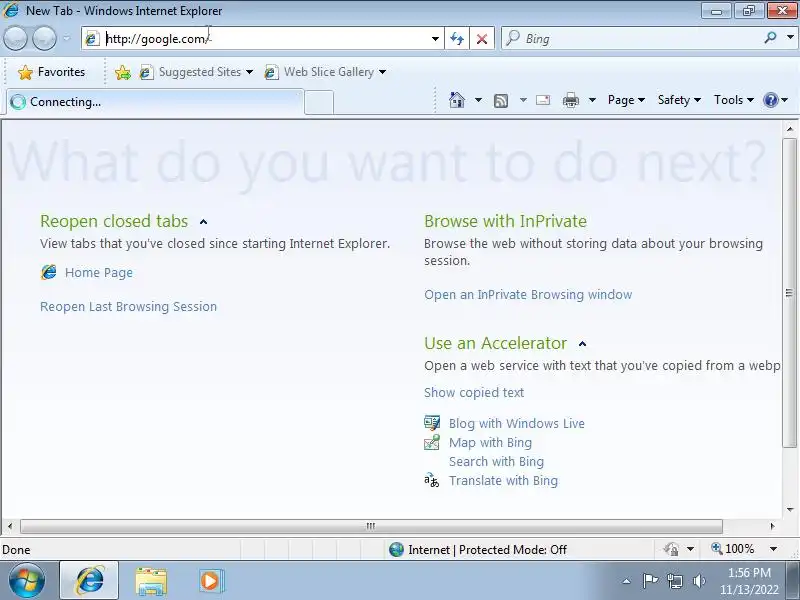Open Suggested Sites in Favorites bar
This screenshot has width=800, height=600.
tap(196, 72)
